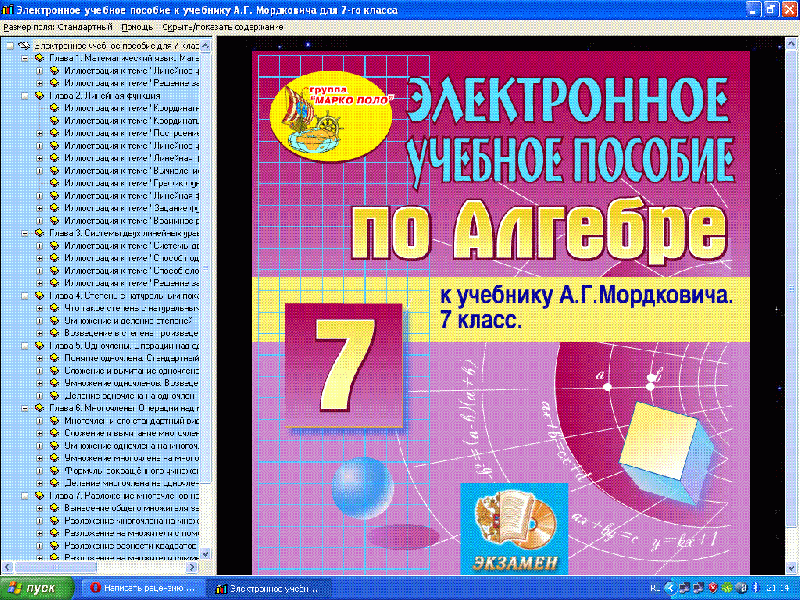The image size is (800, 600).
Task: Expand 'Возведение в степень произведения' node
Action: click(40, 333)
